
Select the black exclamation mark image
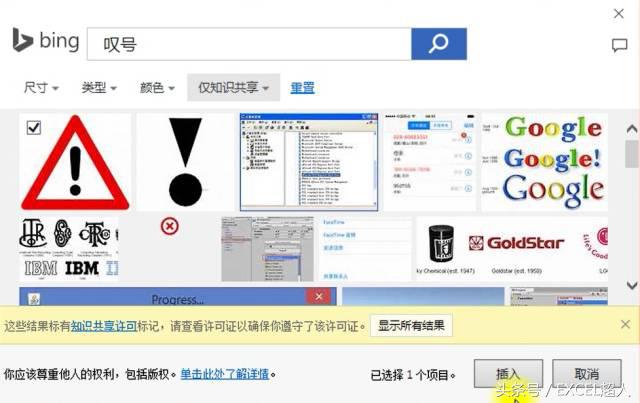pyautogui.click(x=185, y=162)
